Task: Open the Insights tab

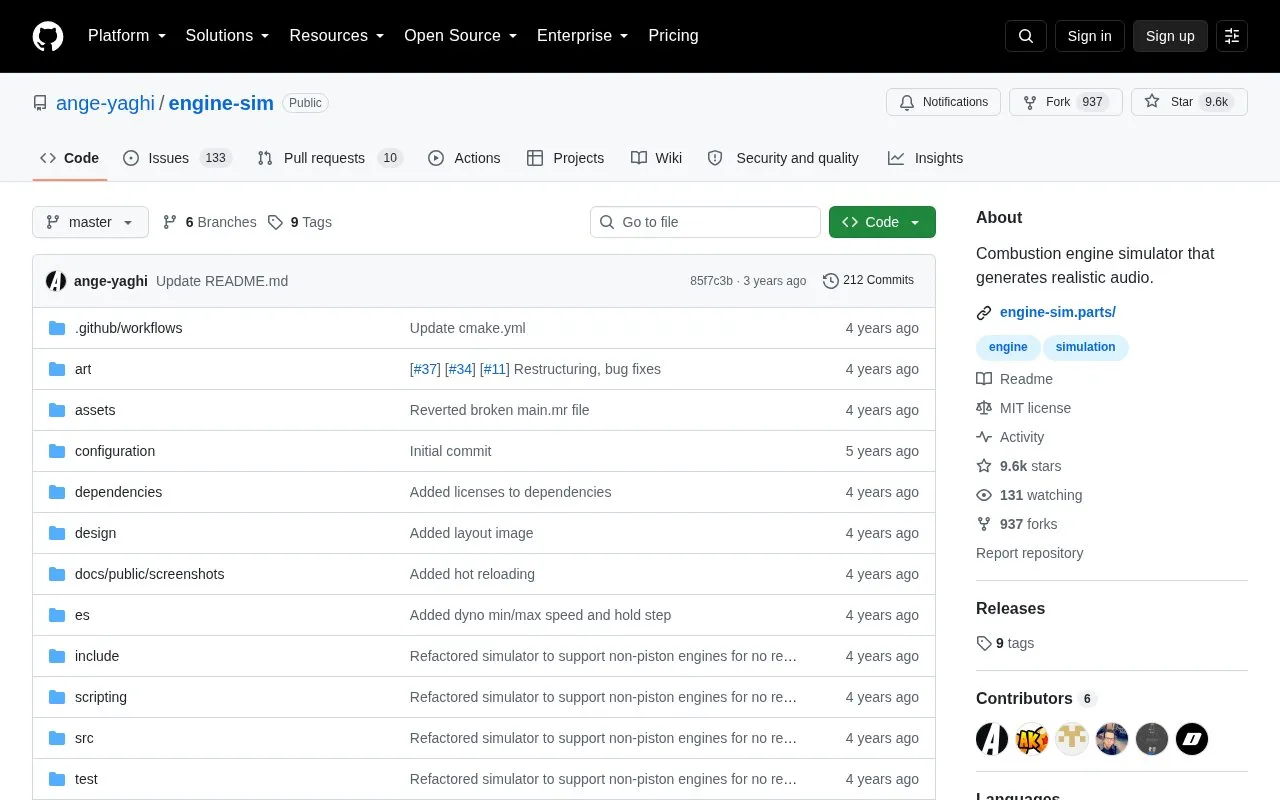Action: tap(925, 158)
